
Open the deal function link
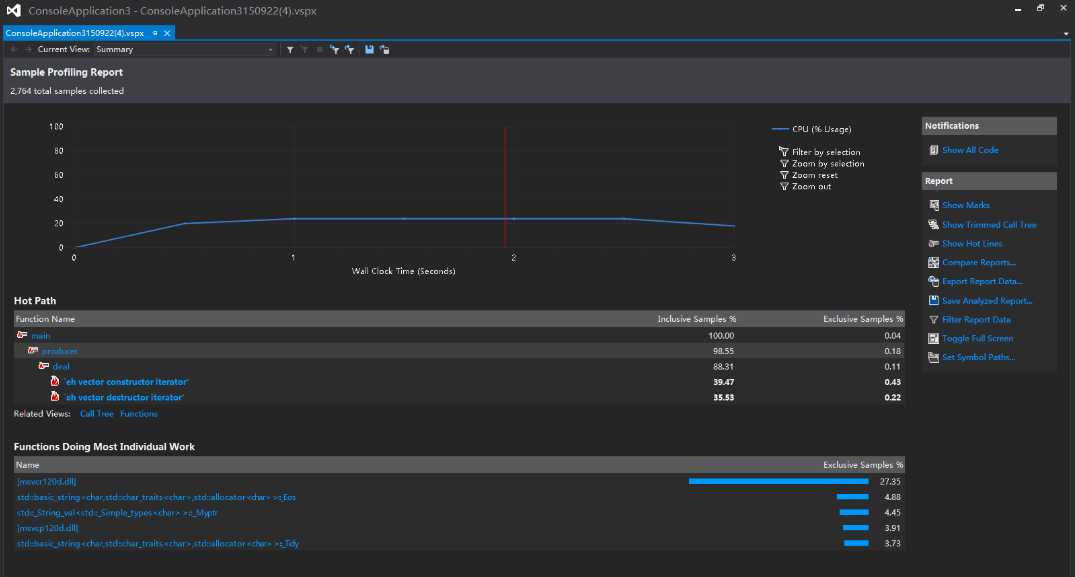(x=61, y=367)
